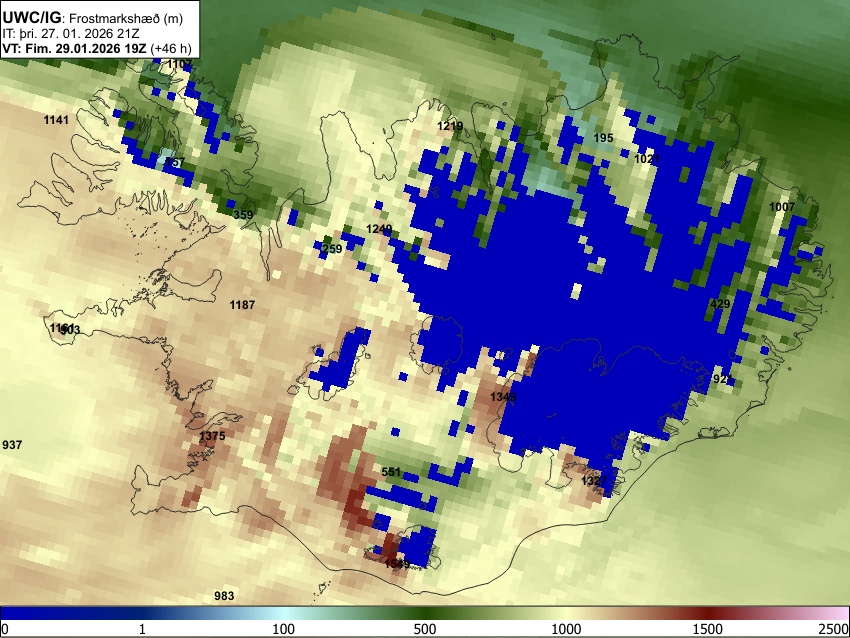This screenshot has height=638, width=850.
Task: Click the map value label 259
Action: (x=332, y=249)
